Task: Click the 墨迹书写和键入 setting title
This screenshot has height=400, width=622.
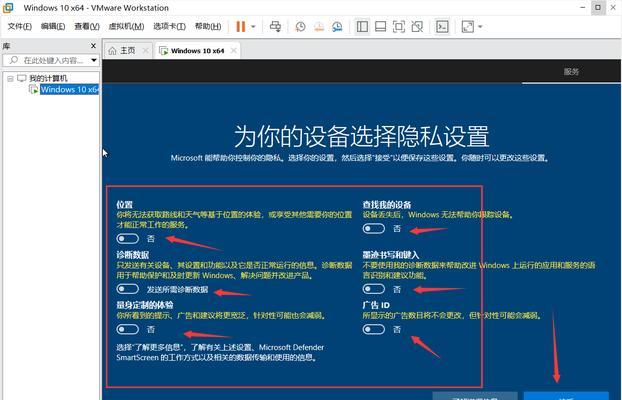Action: tap(391, 255)
